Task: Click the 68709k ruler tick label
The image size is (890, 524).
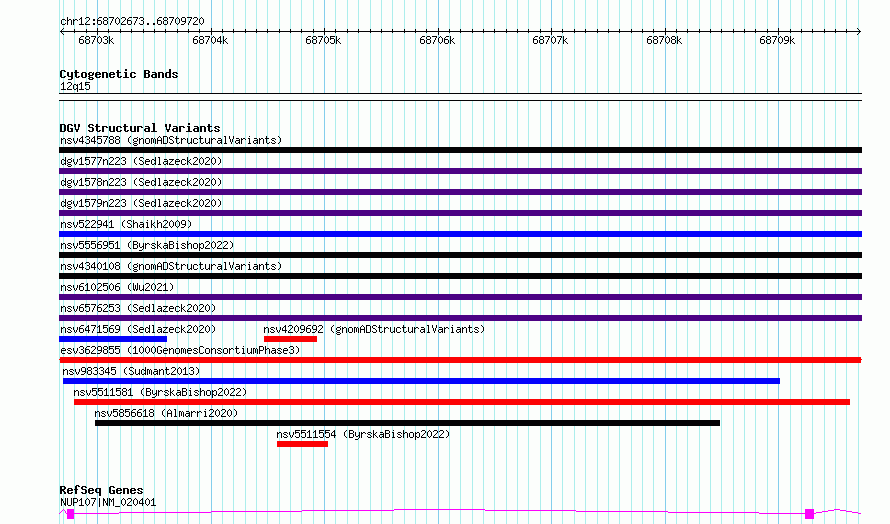Action: (777, 40)
